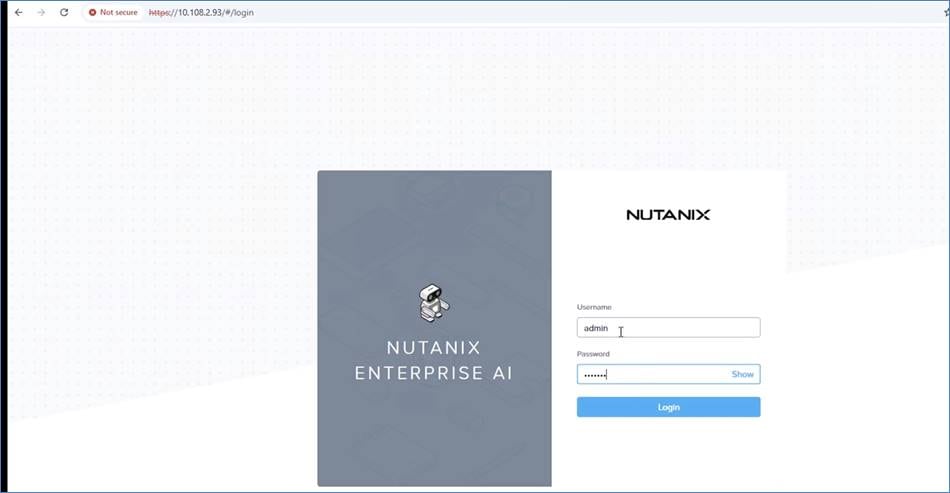Select the address bar URL 10.108.2.93/#/login
The height and width of the screenshot is (493, 950).
pyautogui.click(x=201, y=13)
